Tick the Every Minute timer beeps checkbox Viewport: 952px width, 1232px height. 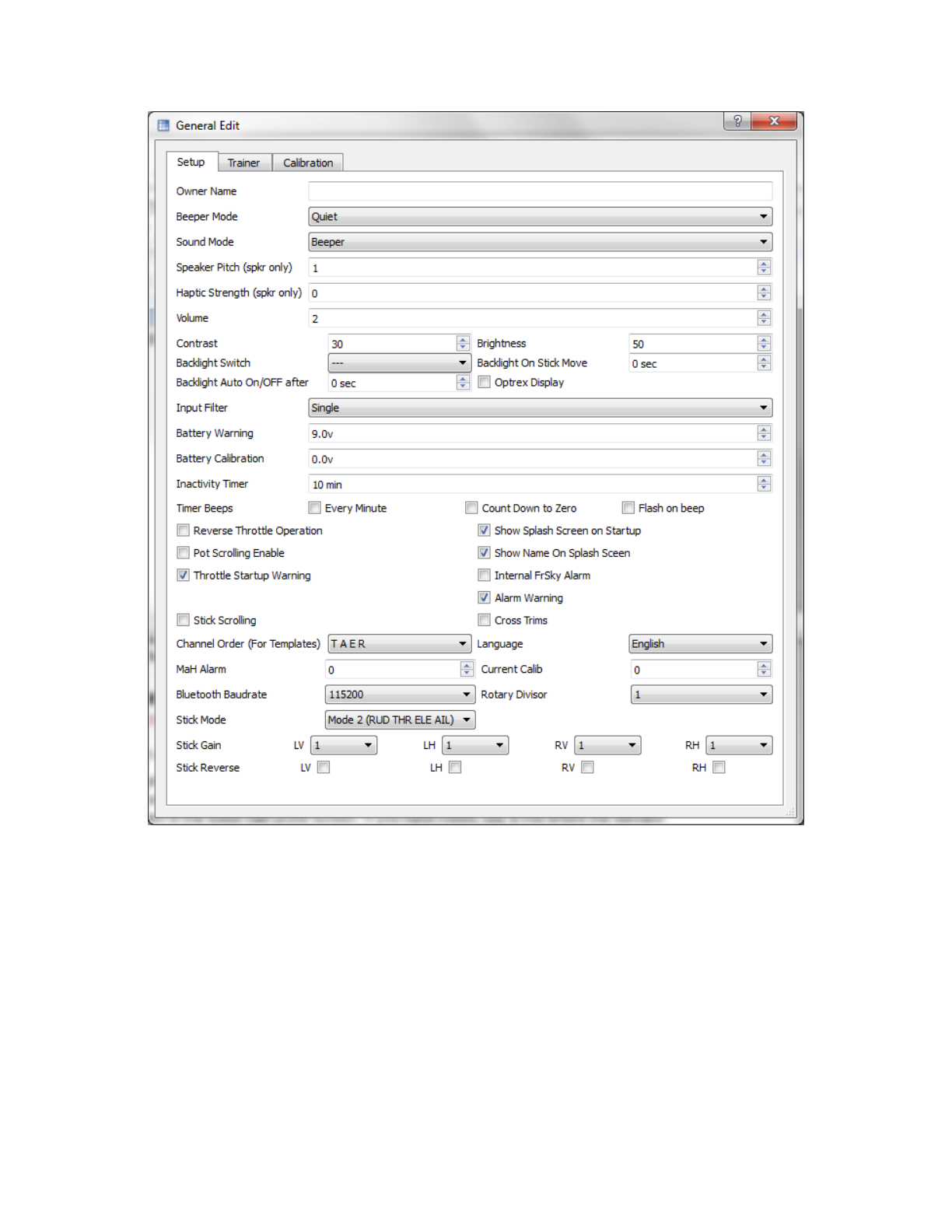click(x=315, y=508)
